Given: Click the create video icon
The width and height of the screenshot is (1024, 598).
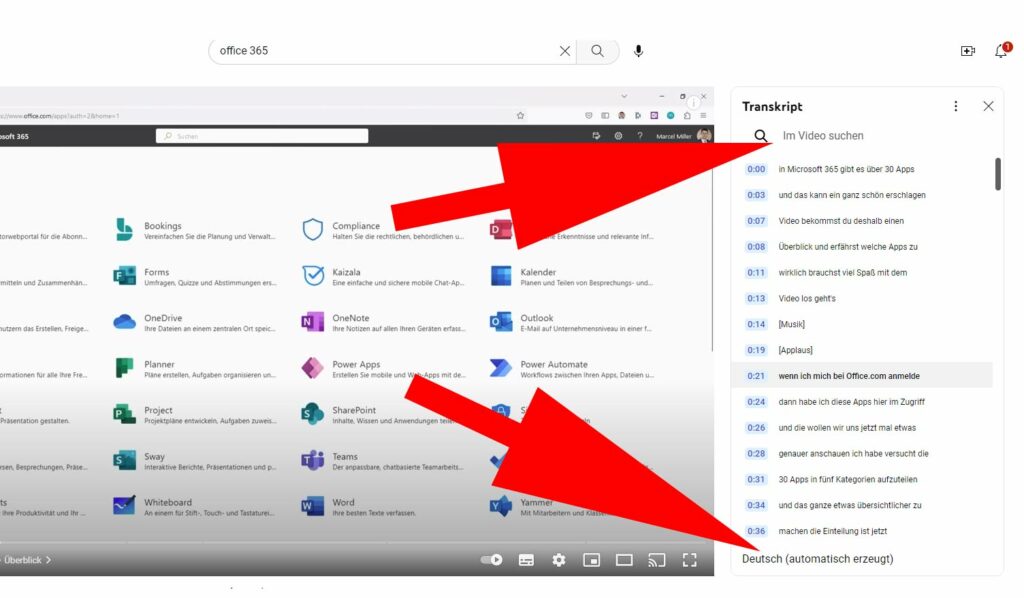Looking at the screenshot, I should pos(967,51).
